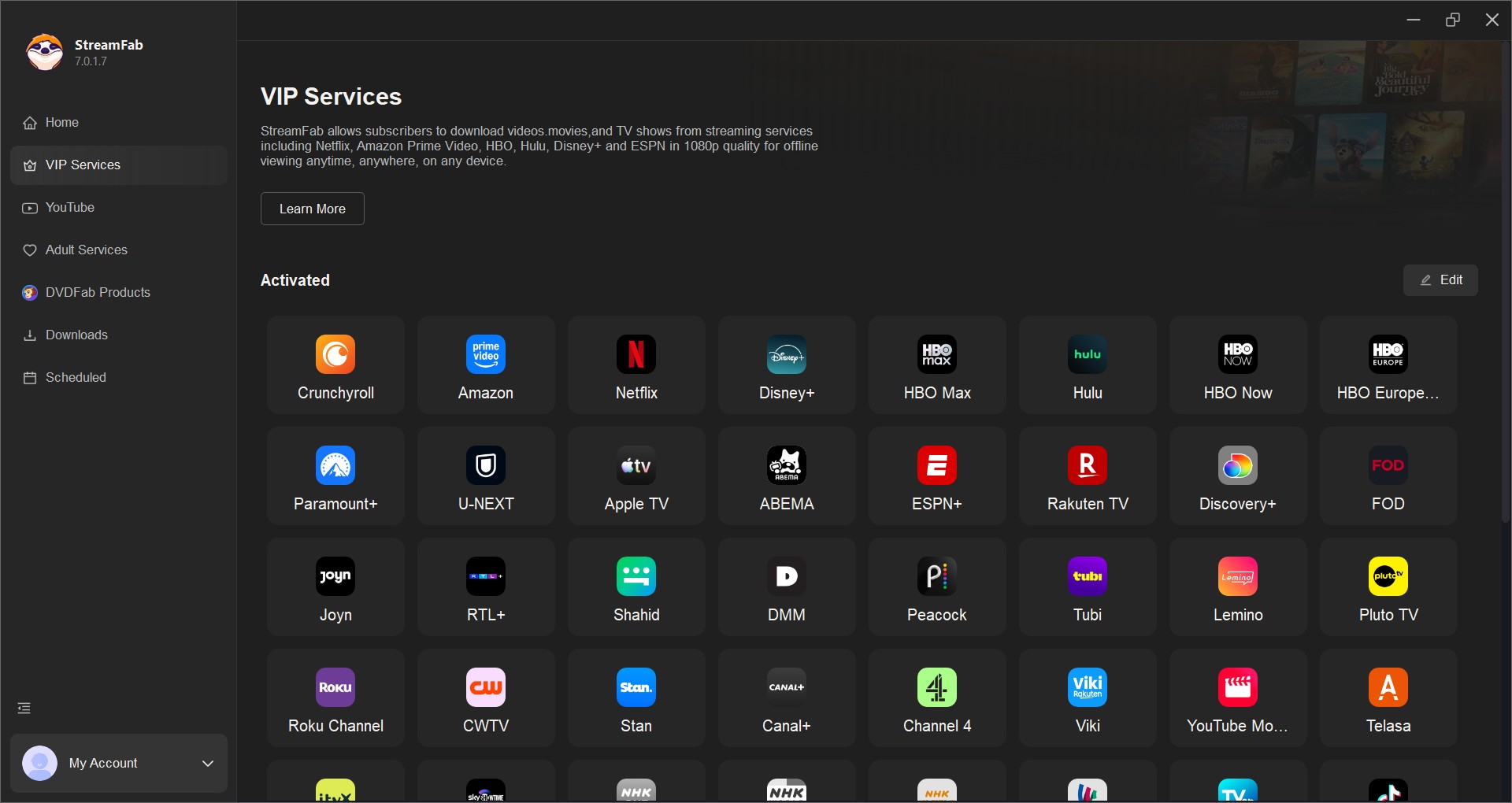Click the Edit button for activated services

point(1441,279)
